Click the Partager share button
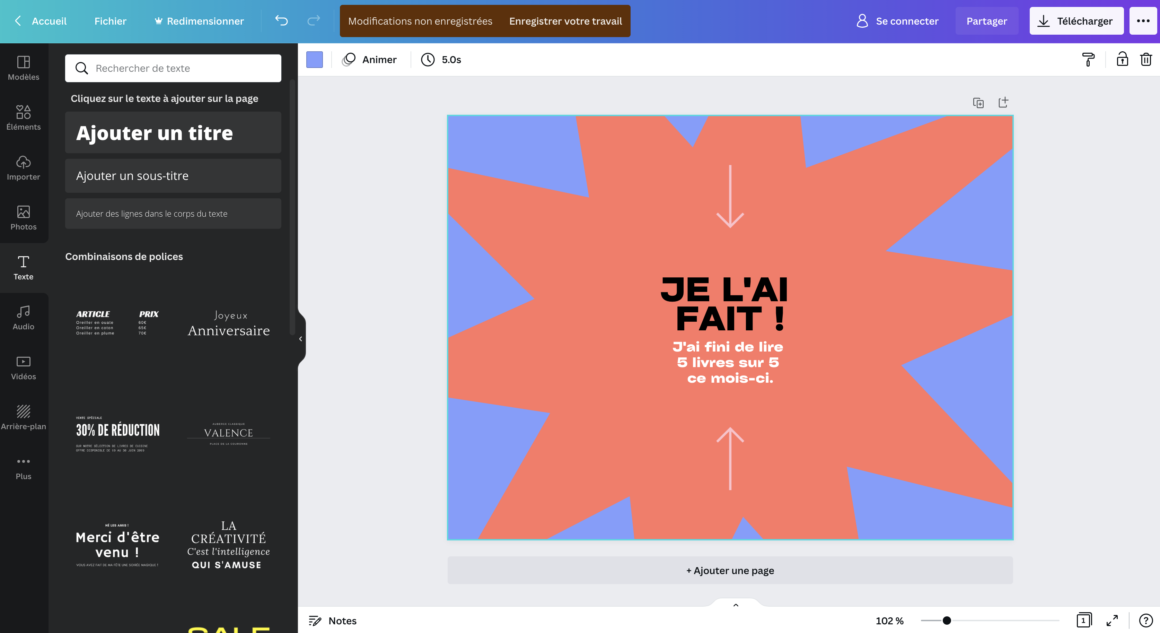 [x=986, y=21]
